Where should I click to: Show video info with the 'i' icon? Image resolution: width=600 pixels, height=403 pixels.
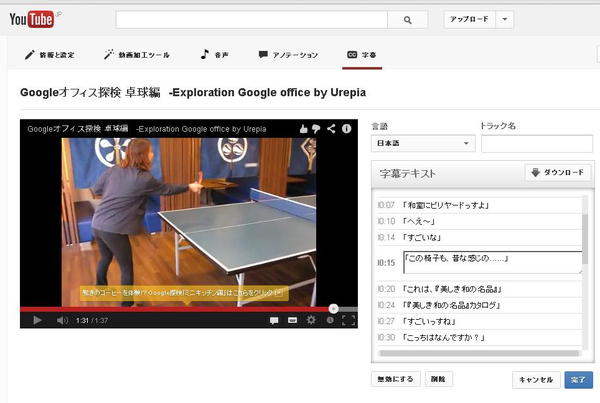click(346, 129)
